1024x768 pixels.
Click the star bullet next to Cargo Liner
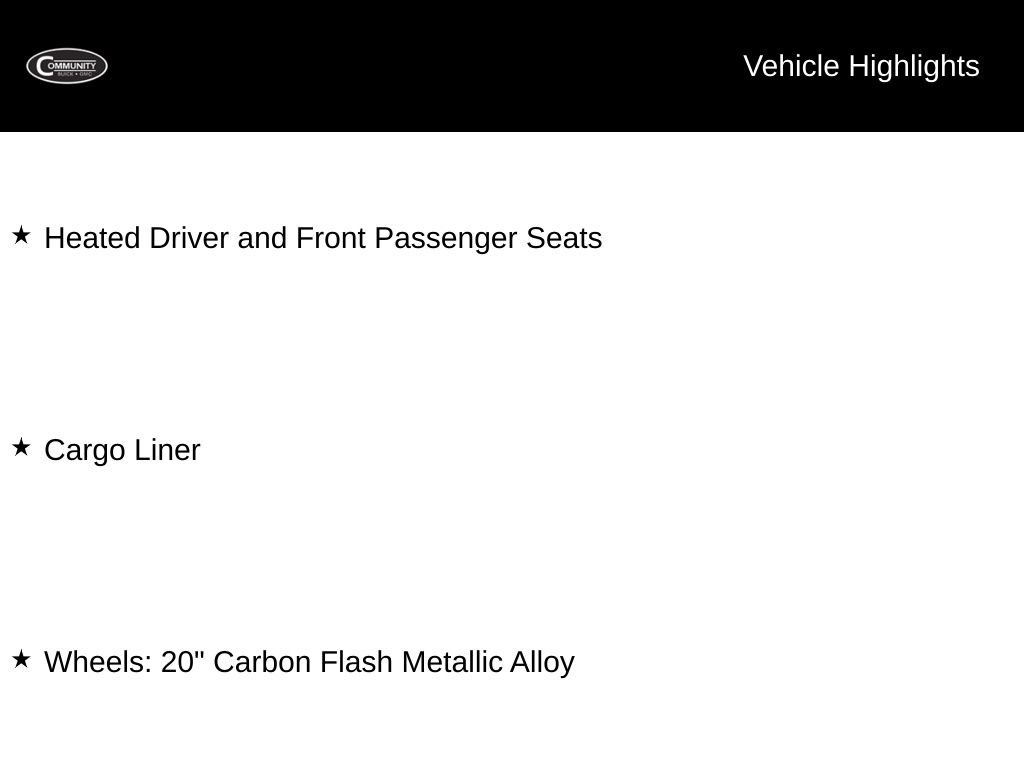tap(21, 447)
